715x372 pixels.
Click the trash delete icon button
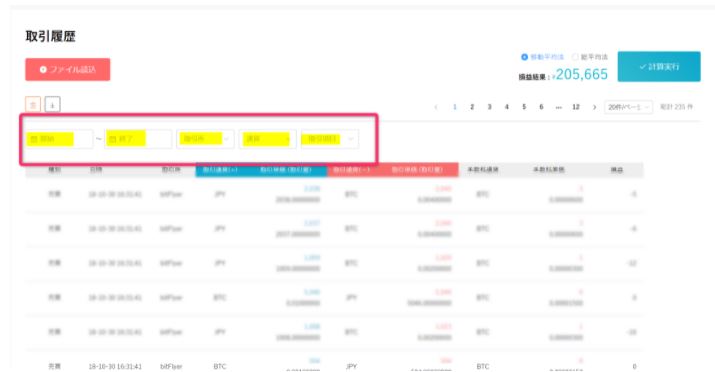33,105
